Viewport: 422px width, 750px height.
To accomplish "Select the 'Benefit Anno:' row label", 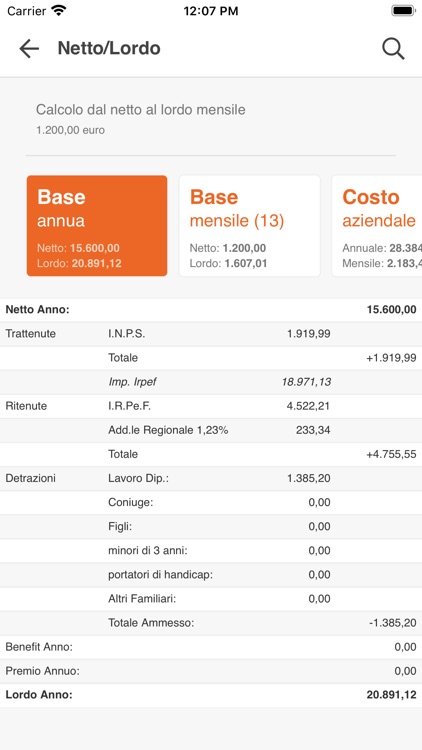I will [39, 647].
